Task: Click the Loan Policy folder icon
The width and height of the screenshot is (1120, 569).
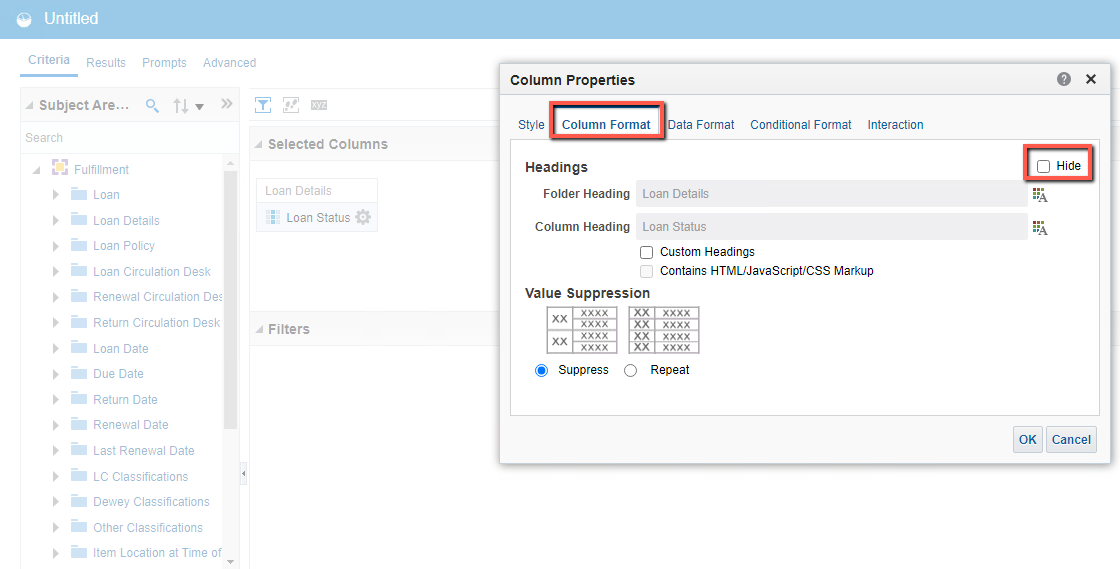Action: point(79,245)
